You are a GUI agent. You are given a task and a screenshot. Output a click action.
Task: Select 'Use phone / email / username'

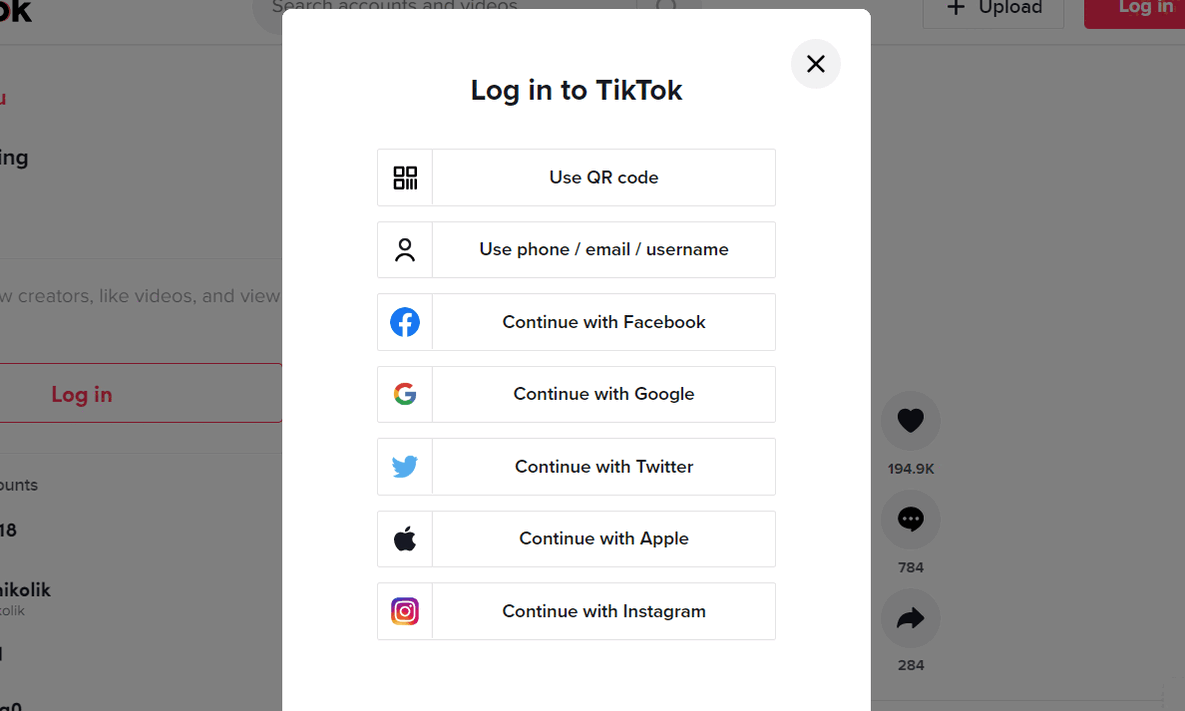coord(604,249)
